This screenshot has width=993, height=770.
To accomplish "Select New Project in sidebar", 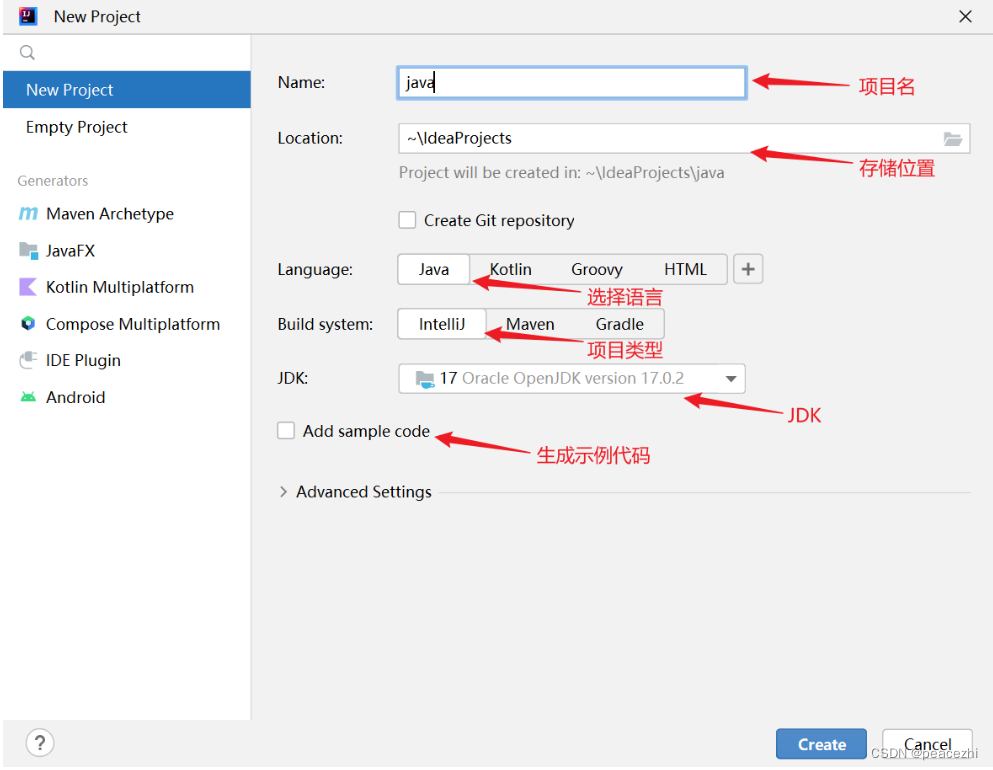I will pos(70,90).
